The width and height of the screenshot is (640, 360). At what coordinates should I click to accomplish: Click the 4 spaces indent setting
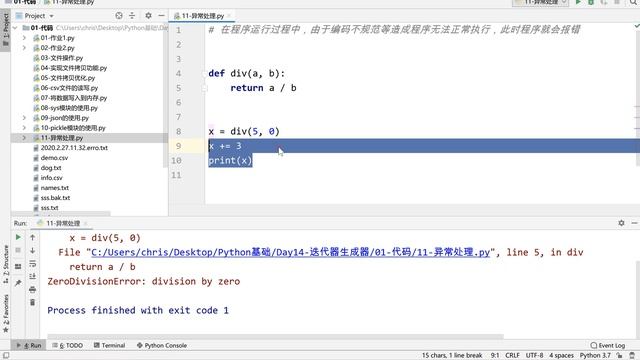pos(561,356)
